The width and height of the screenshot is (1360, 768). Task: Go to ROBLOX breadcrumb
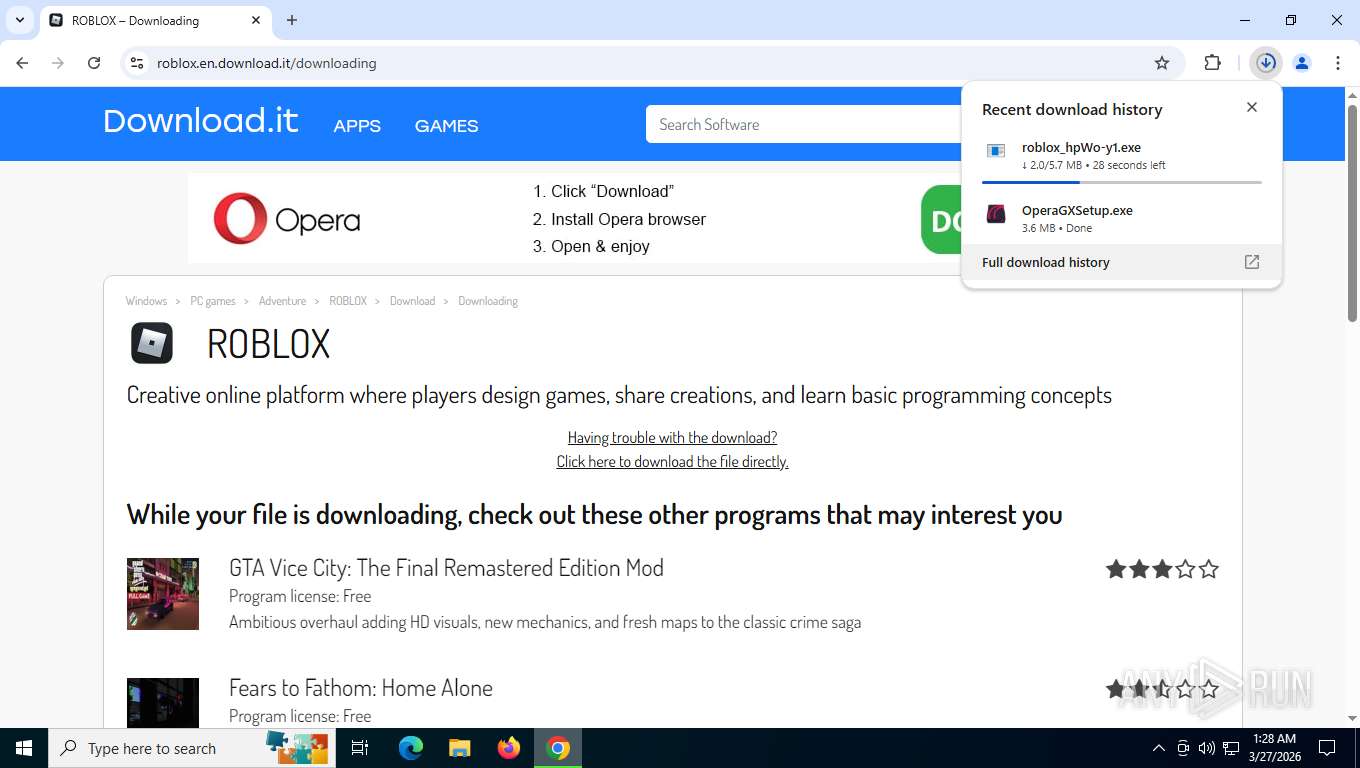(x=348, y=301)
